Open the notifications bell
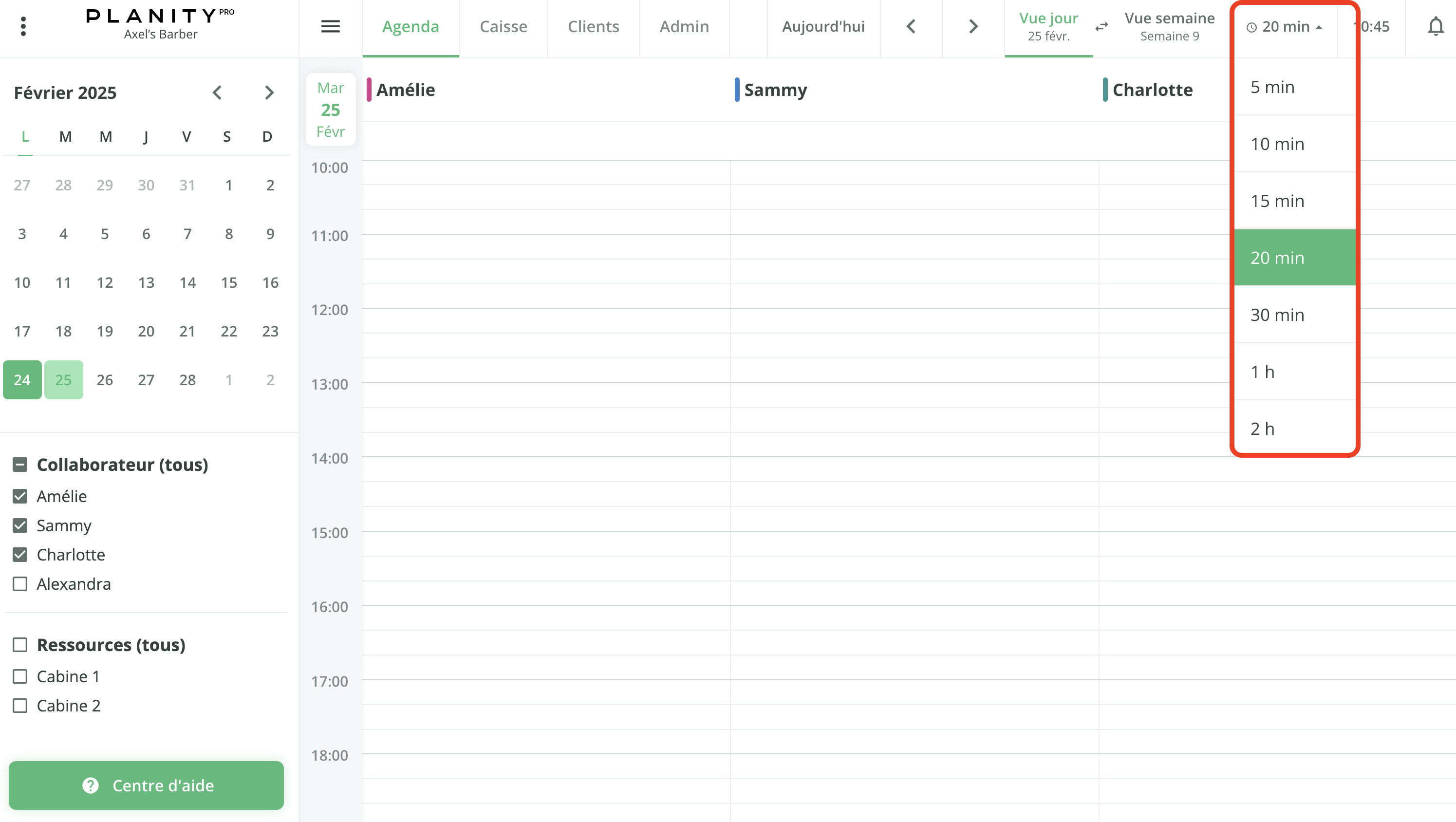The width and height of the screenshot is (1456, 822). pyautogui.click(x=1435, y=26)
